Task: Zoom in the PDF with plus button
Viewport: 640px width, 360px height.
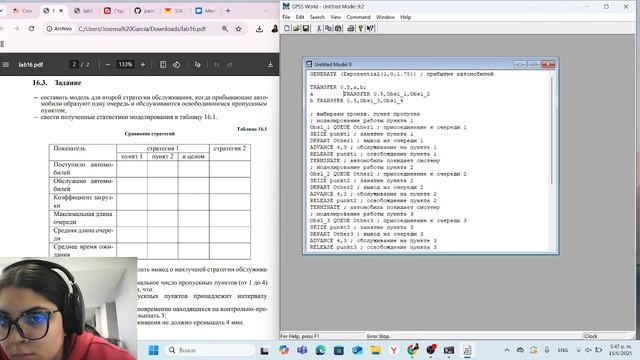Action: coord(142,64)
